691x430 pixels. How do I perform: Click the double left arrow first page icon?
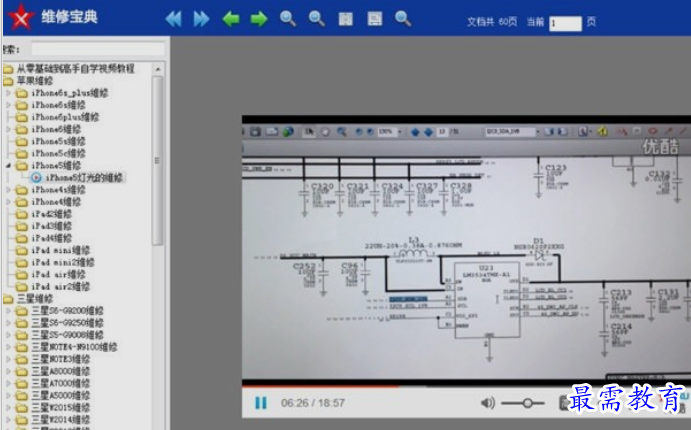pos(174,19)
